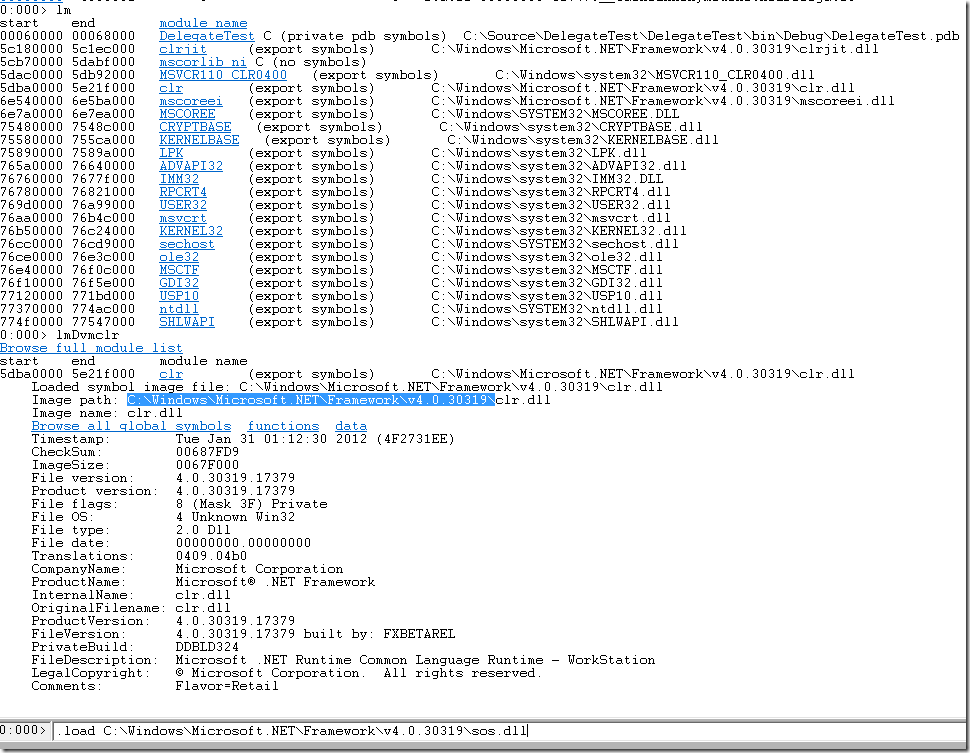Image resolution: width=970 pixels, height=753 pixels.
Task: Click the GDI32 module link
Action: [x=179, y=283]
